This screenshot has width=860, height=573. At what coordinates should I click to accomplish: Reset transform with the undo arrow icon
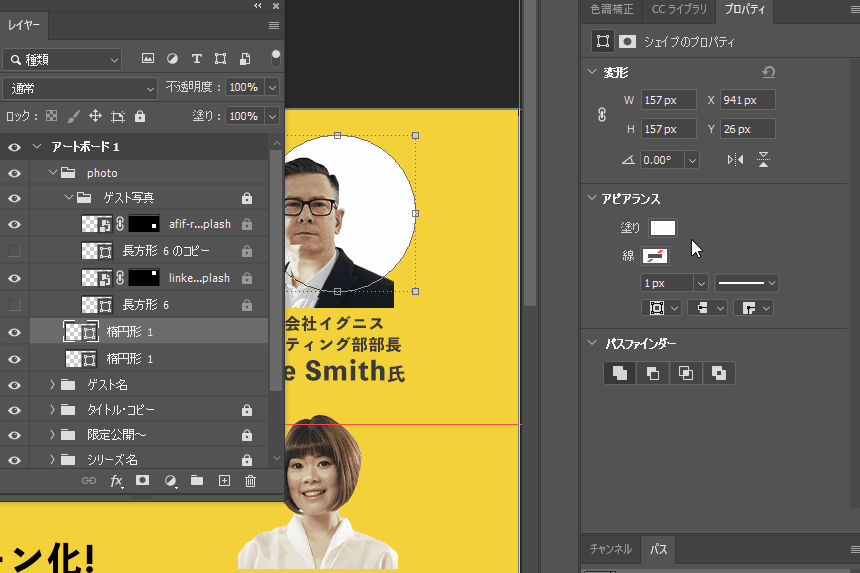click(768, 72)
